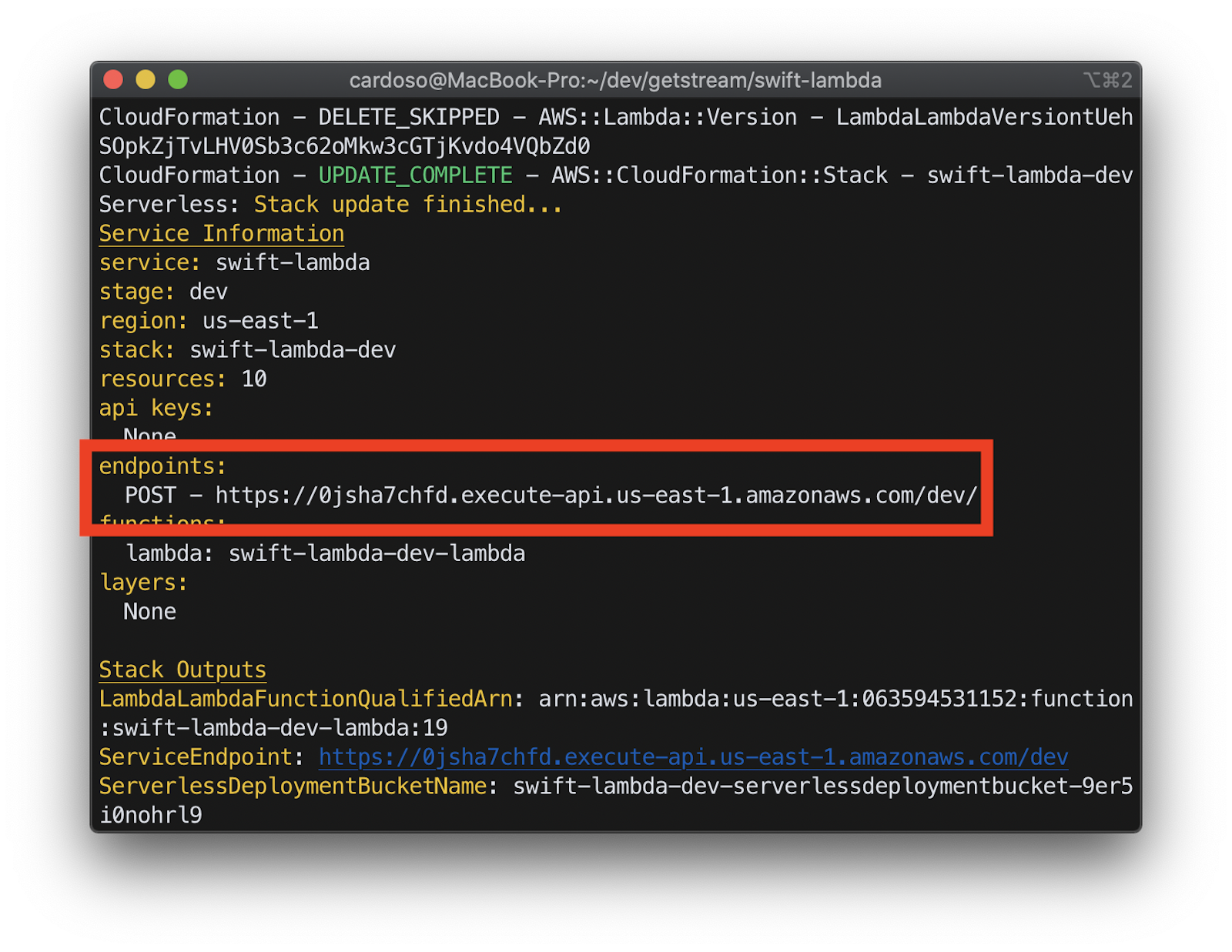This screenshot has width=1232, height=952.
Task: Click the ⌥⌘2 indicator in title bar
Action: click(x=1106, y=79)
